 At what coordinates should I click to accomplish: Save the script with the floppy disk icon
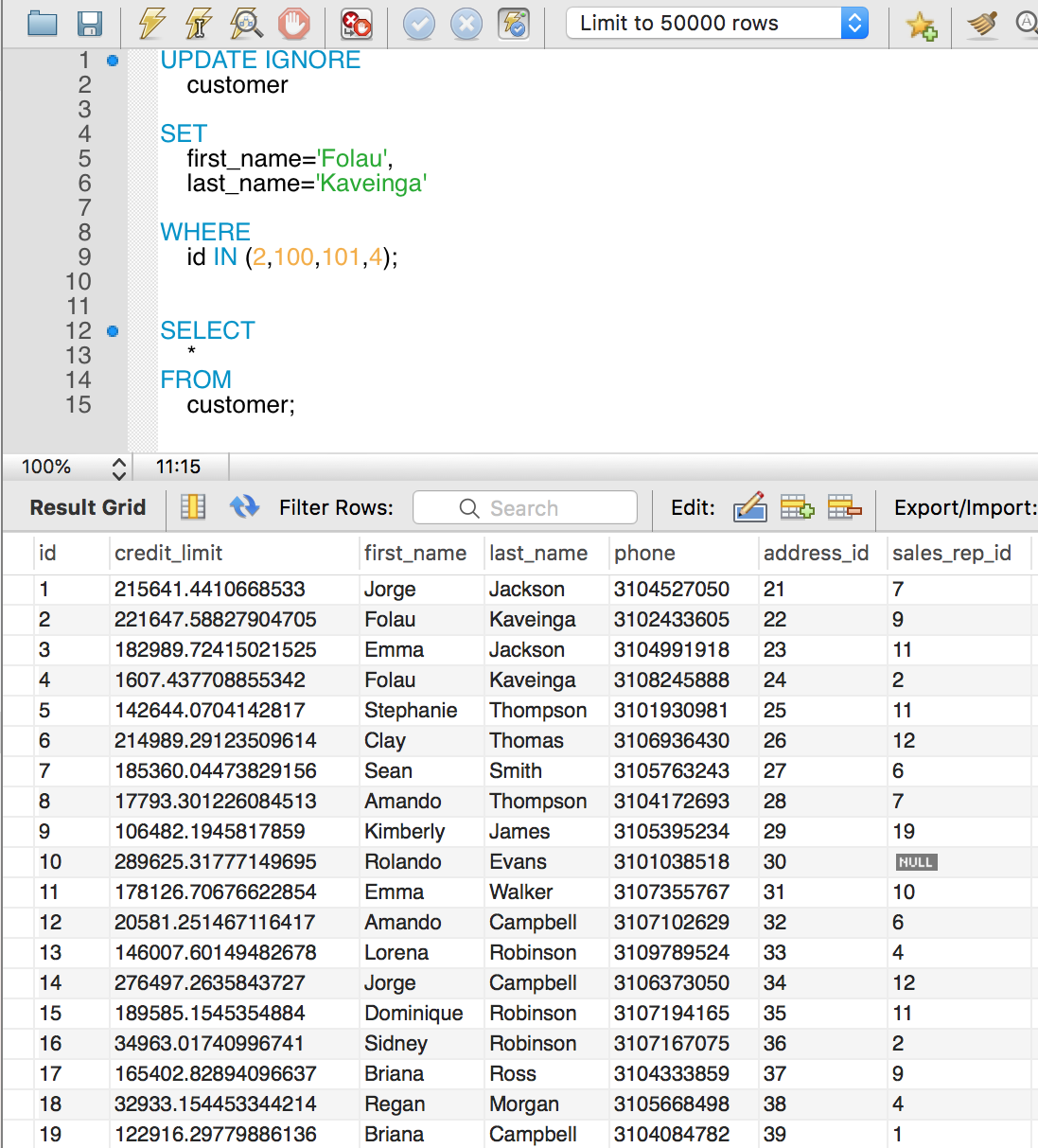tap(90, 24)
